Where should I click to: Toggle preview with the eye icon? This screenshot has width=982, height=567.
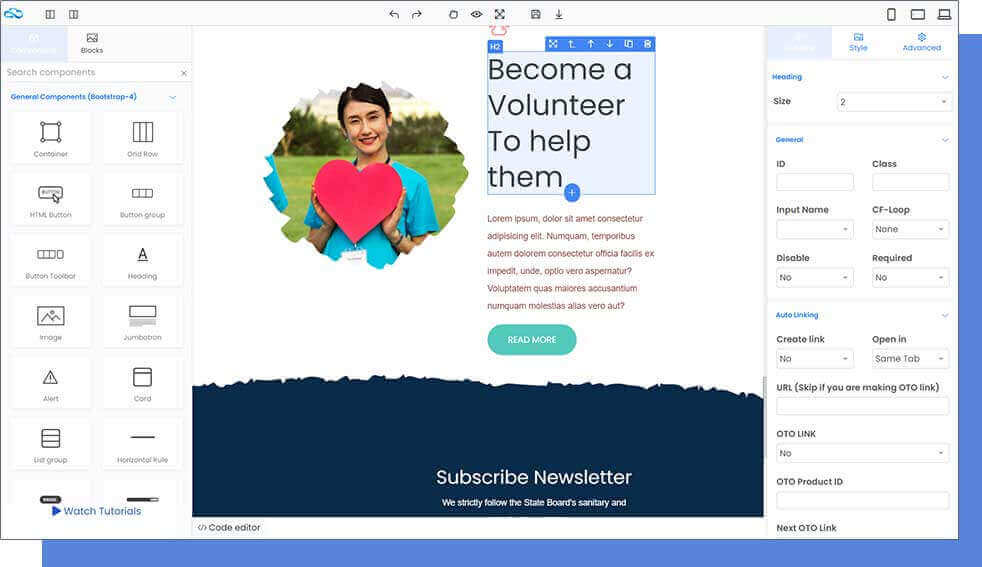point(476,14)
